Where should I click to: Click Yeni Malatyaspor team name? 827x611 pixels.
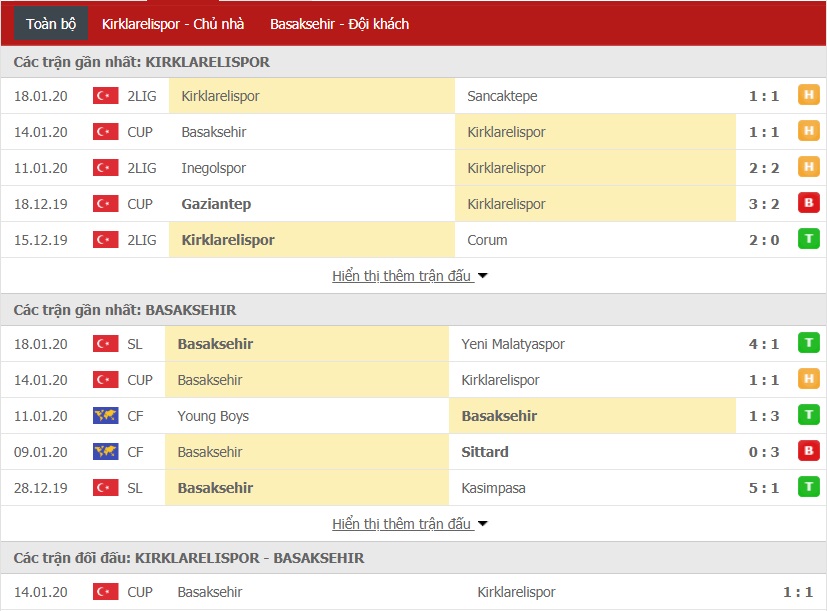coord(513,345)
